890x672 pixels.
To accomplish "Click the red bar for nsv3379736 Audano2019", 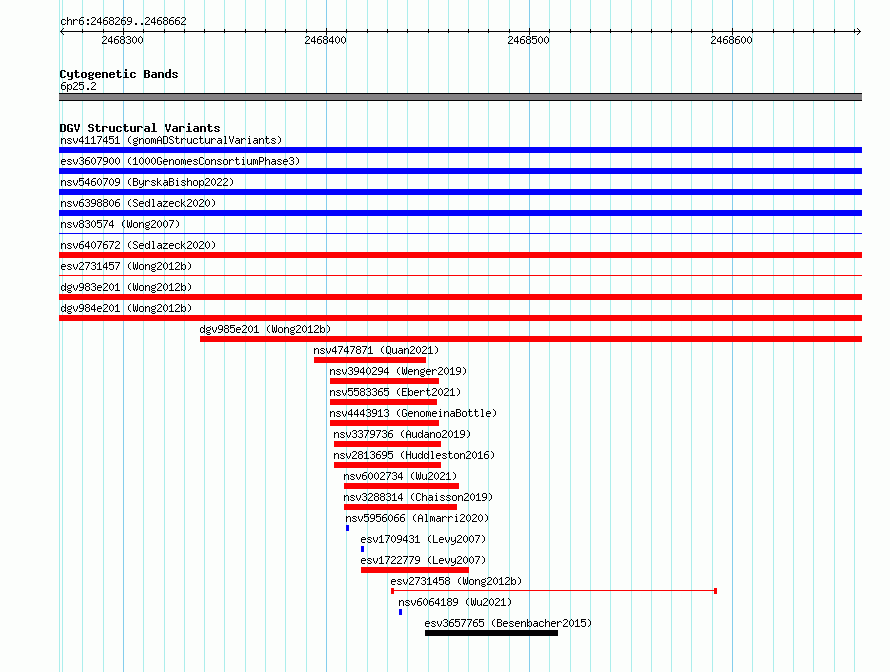I will (388, 444).
